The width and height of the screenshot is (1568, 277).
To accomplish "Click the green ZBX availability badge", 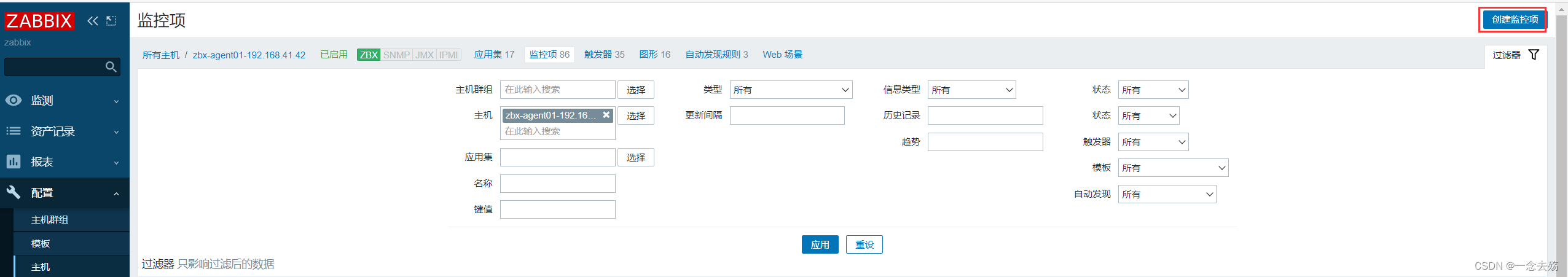I will point(369,55).
